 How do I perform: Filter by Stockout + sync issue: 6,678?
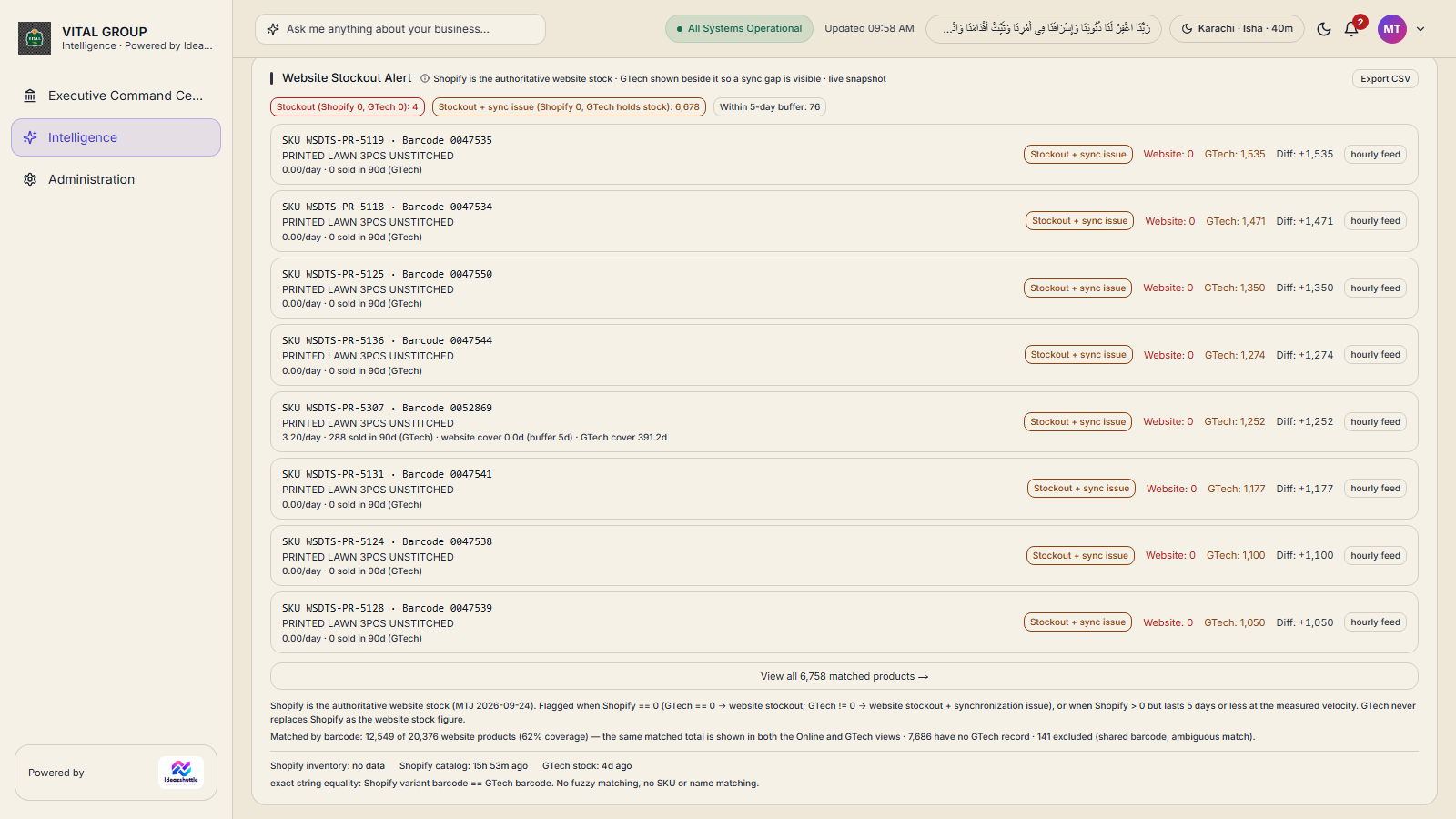(x=569, y=107)
